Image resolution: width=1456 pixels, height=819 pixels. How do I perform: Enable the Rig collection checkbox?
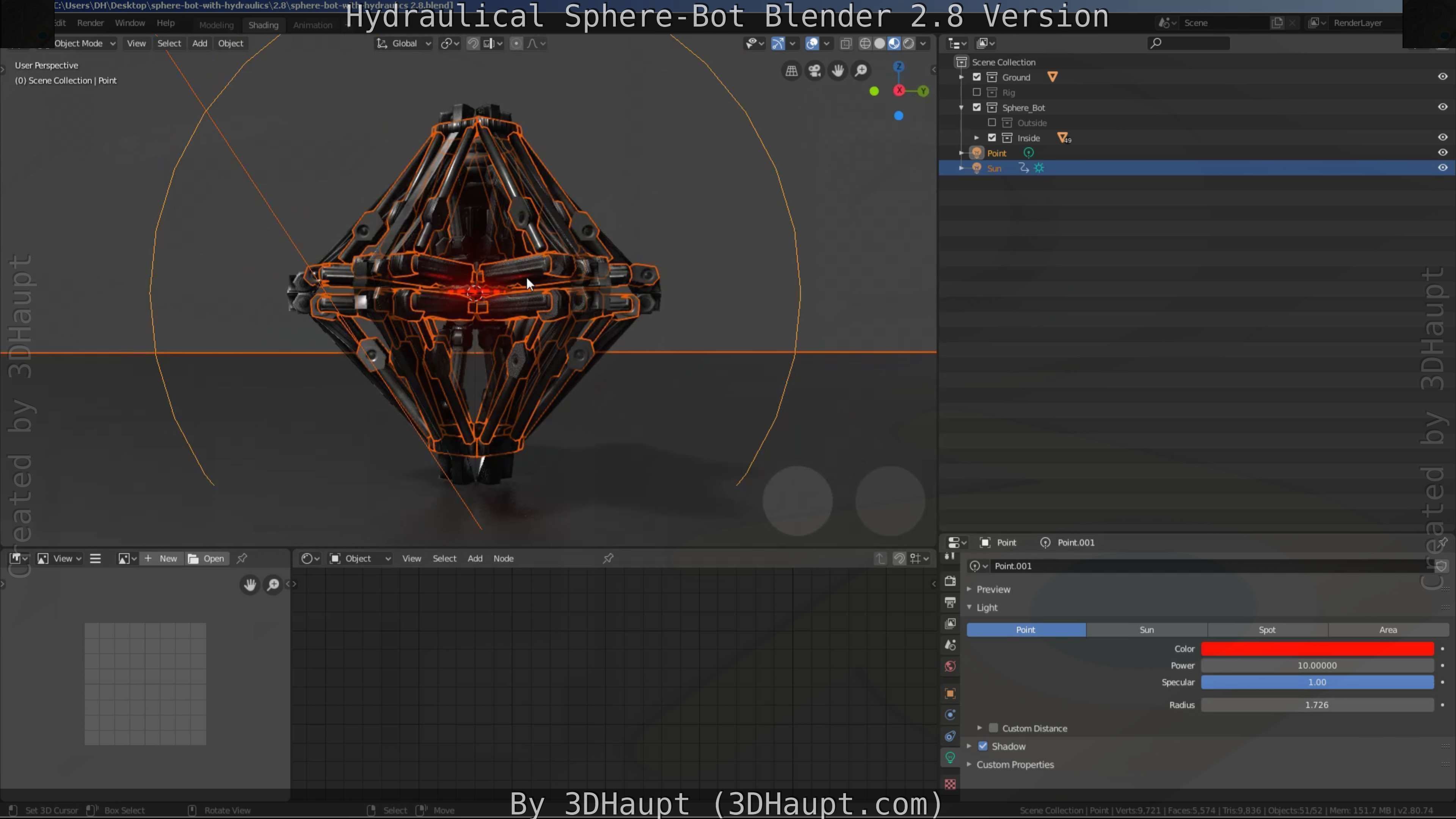tap(977, 92)
